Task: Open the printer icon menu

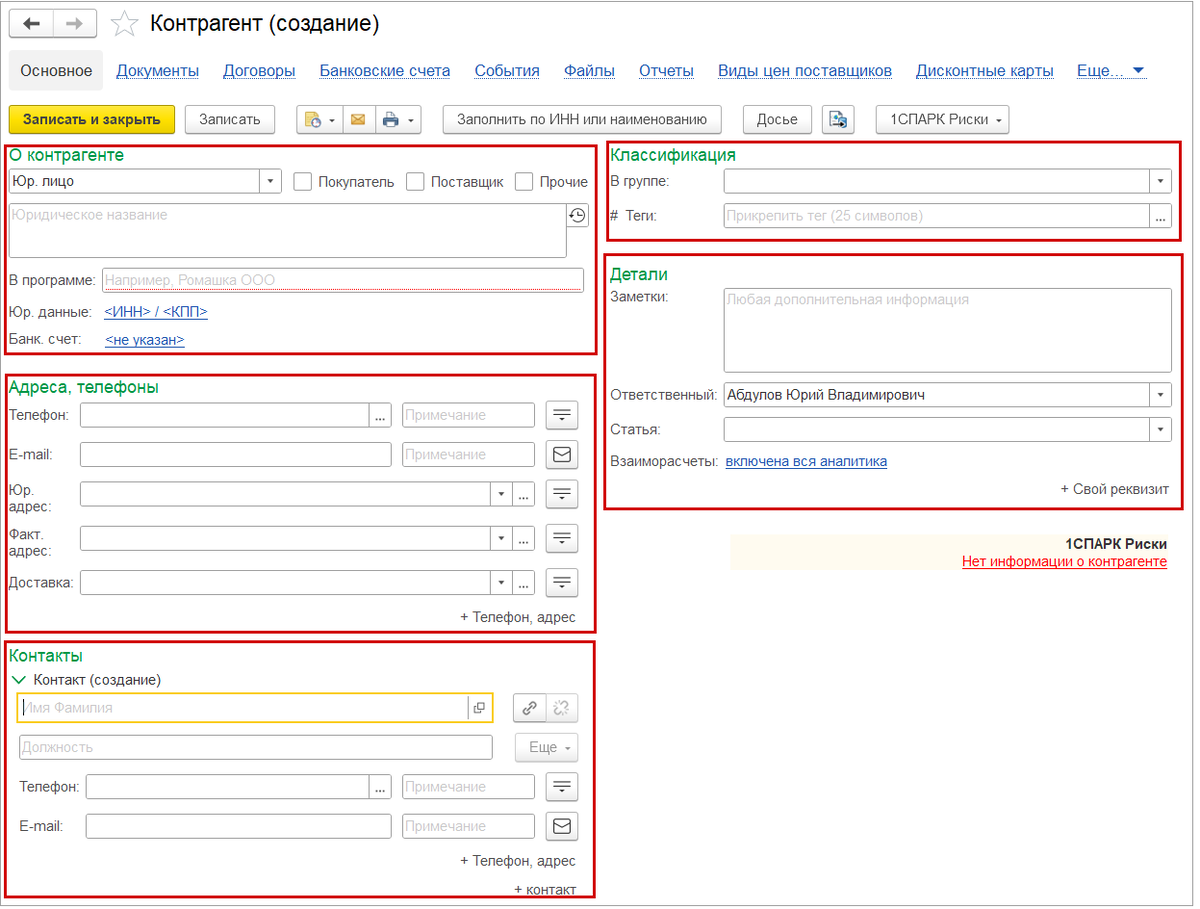Action: coord(397,119)
